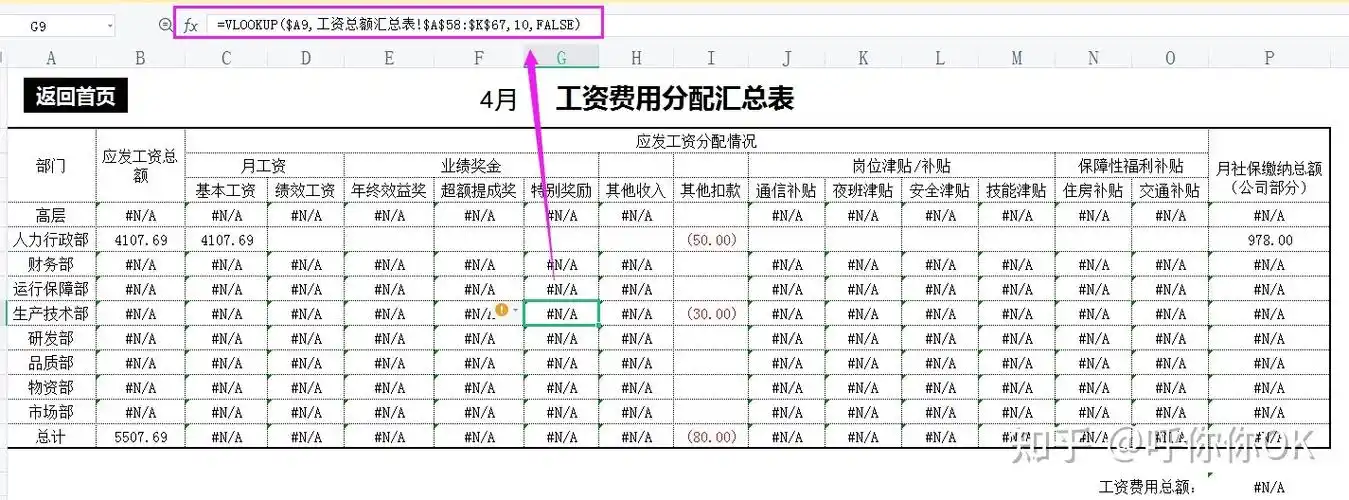Click the (80.00) total deduction cell
This screenshot has width=1349, height=500.
710,436
